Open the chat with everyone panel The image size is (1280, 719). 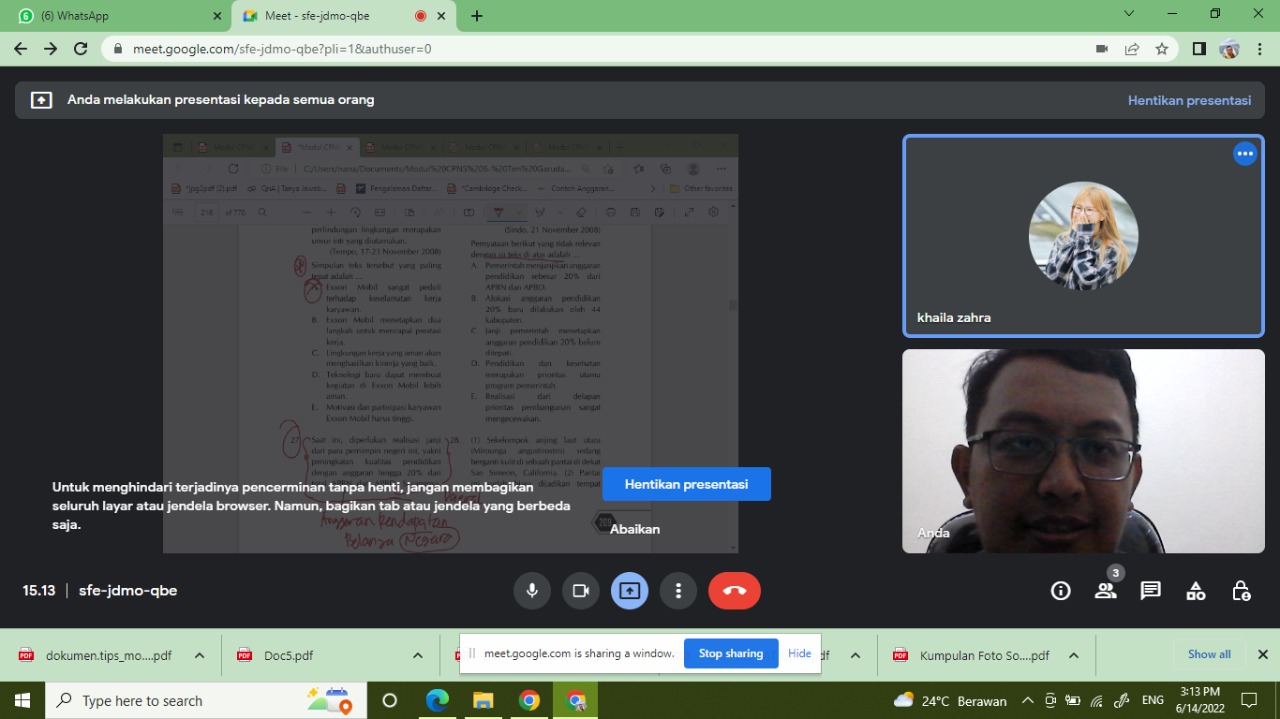tap(1151, 591)
